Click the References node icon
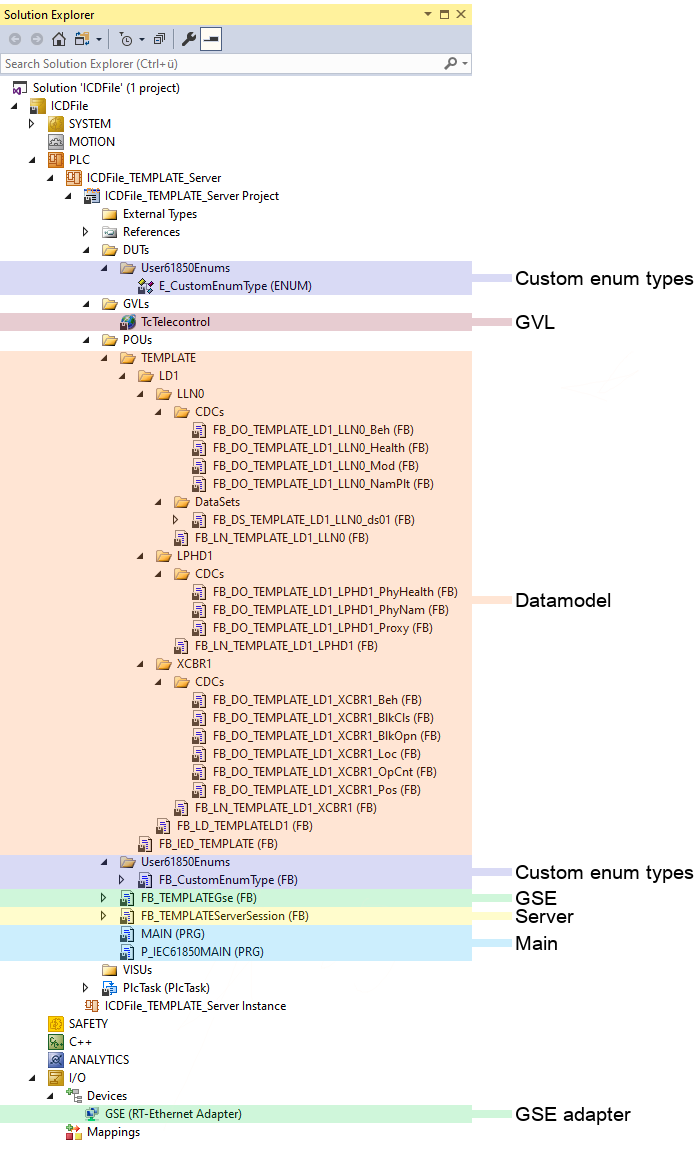This screenshot has width=697, height=1151. click(109, 232)
